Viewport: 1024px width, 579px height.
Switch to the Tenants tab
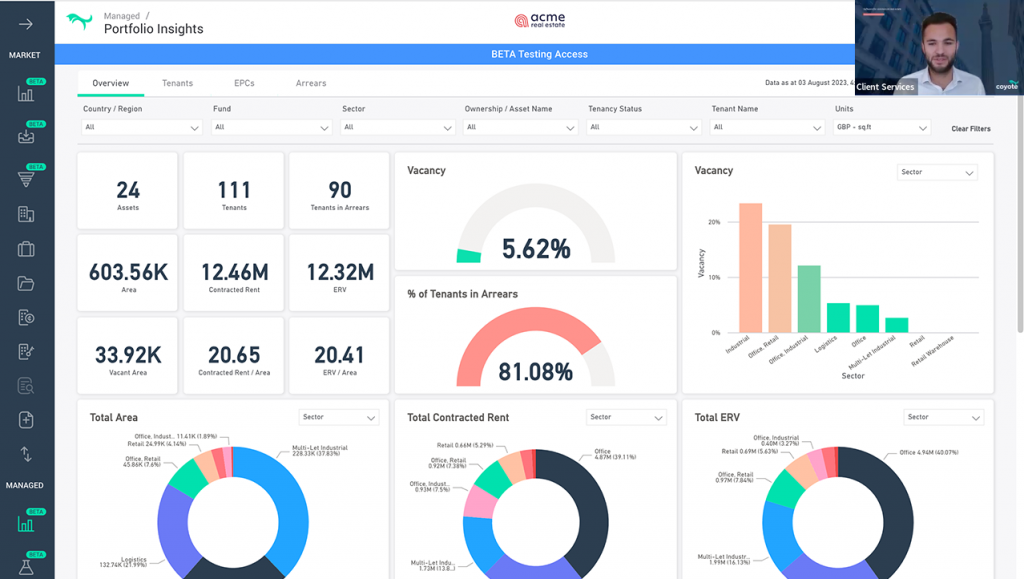click(177, 83)
